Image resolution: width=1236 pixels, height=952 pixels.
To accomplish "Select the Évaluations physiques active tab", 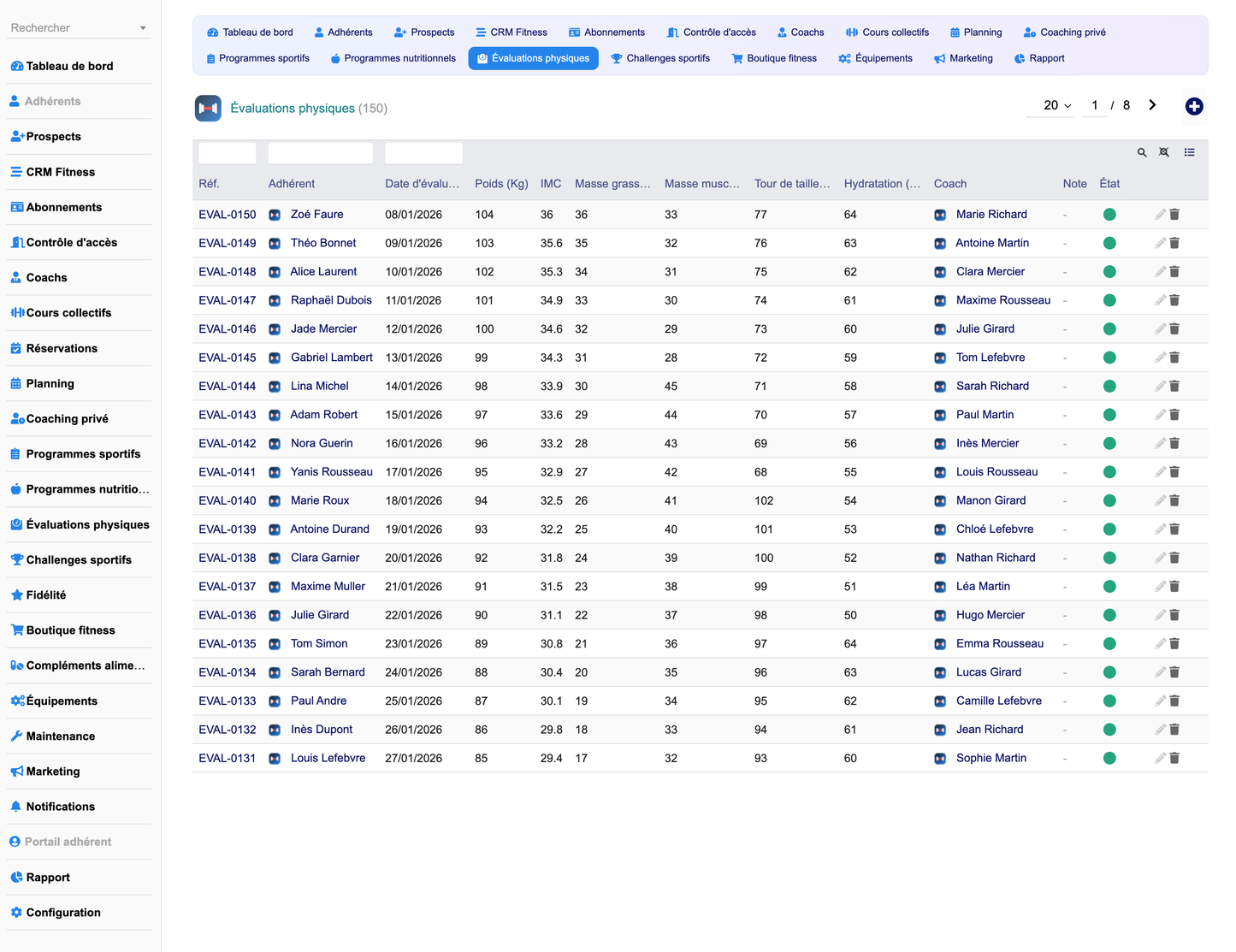I will (x=533, y=58).
